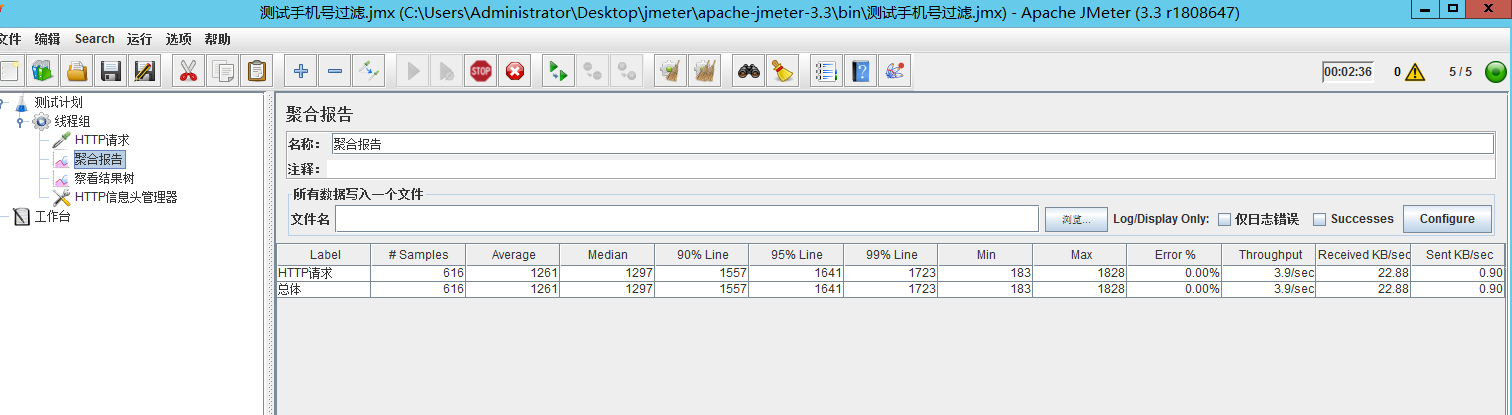Select HTTP信息头管理器 in the tree
The width and height of the screenshot is (1512, 415).
tap(126, 197)
